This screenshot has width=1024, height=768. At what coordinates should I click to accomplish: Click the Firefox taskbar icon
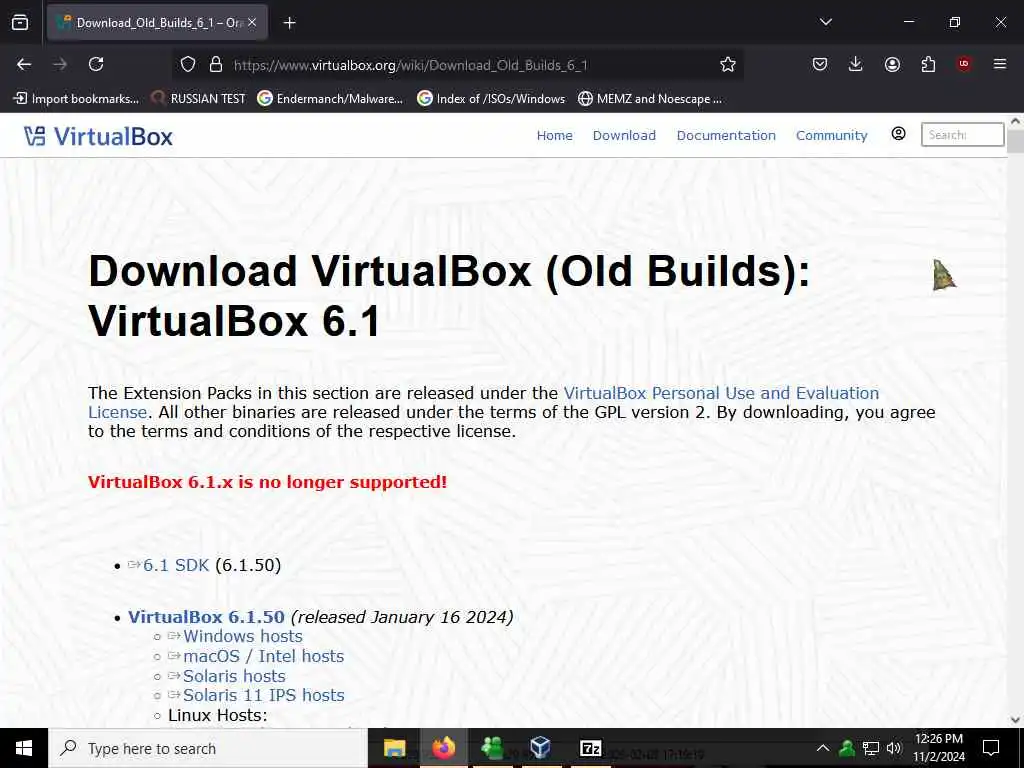tap(443, 748)
